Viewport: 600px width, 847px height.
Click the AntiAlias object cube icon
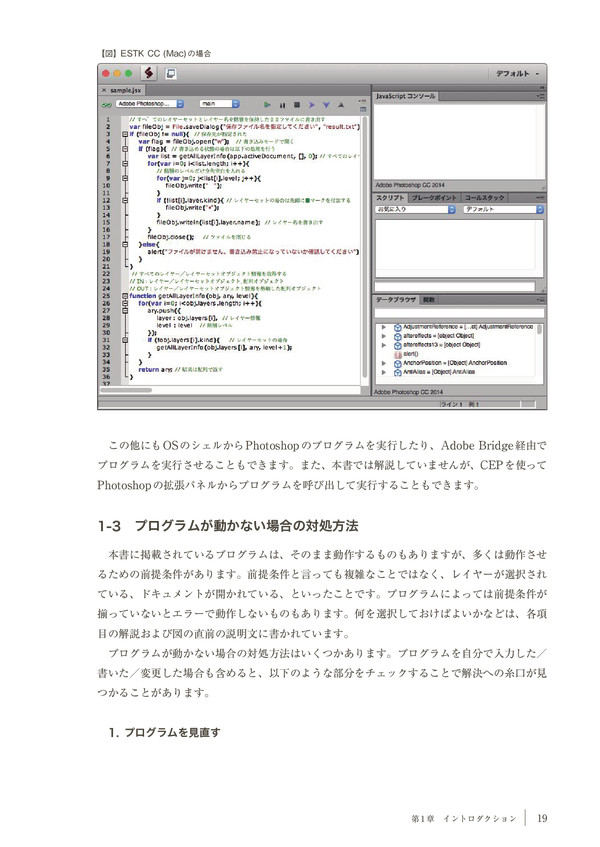pos(397,372)
